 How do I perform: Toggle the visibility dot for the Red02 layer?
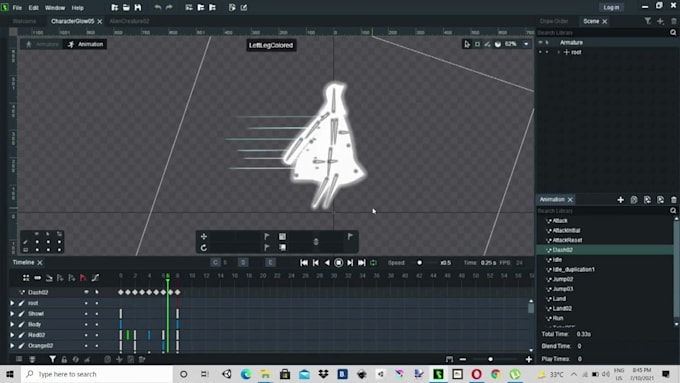[86, 335]
